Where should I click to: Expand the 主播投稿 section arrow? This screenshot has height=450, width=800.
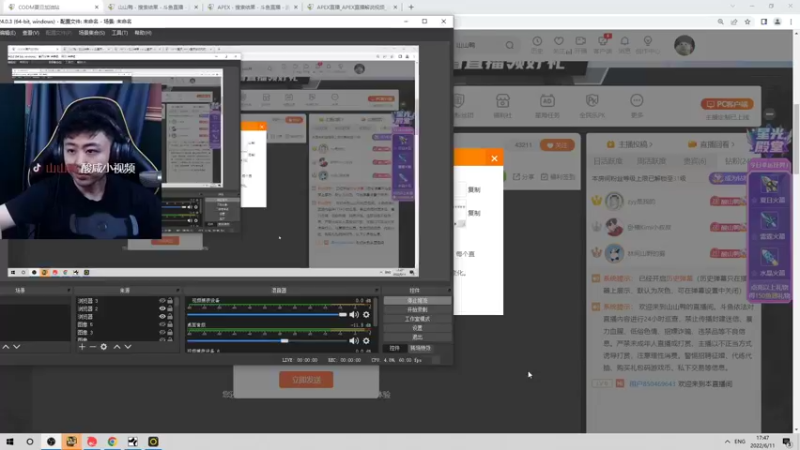tap(651, 144)
